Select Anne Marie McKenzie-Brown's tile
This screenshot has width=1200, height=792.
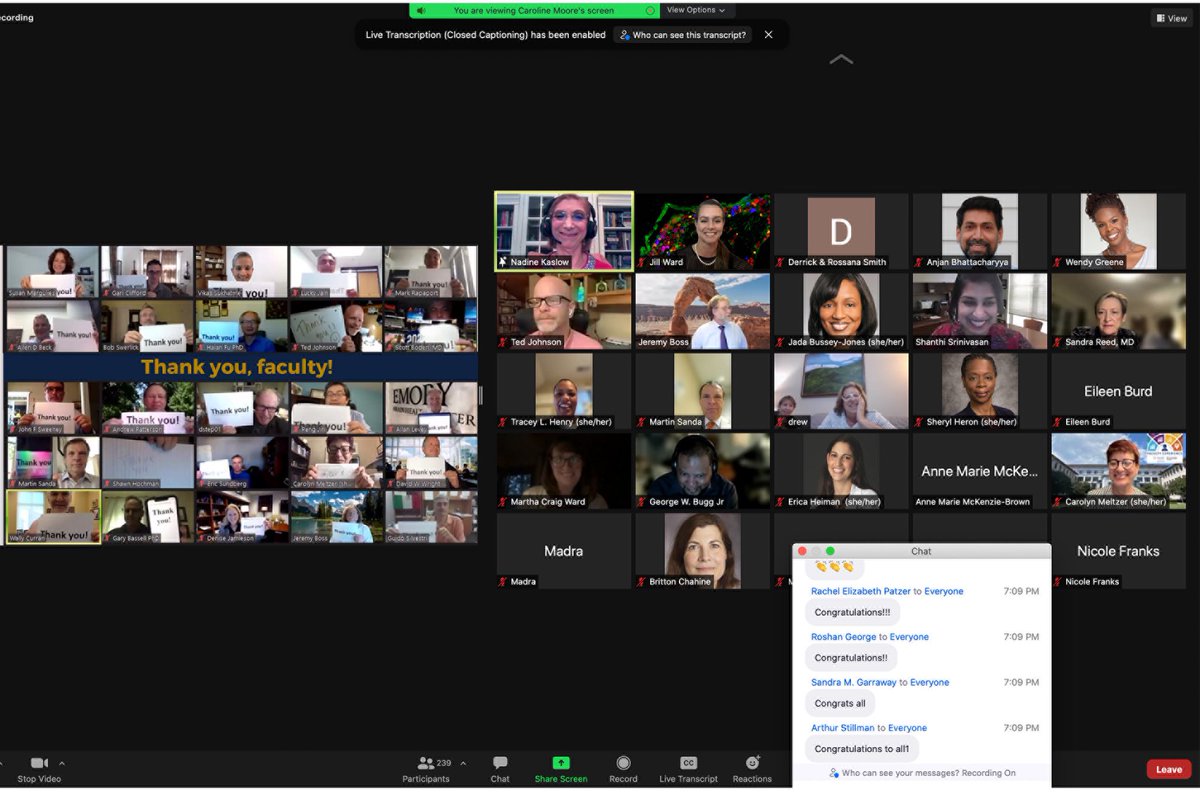(980, 471)
